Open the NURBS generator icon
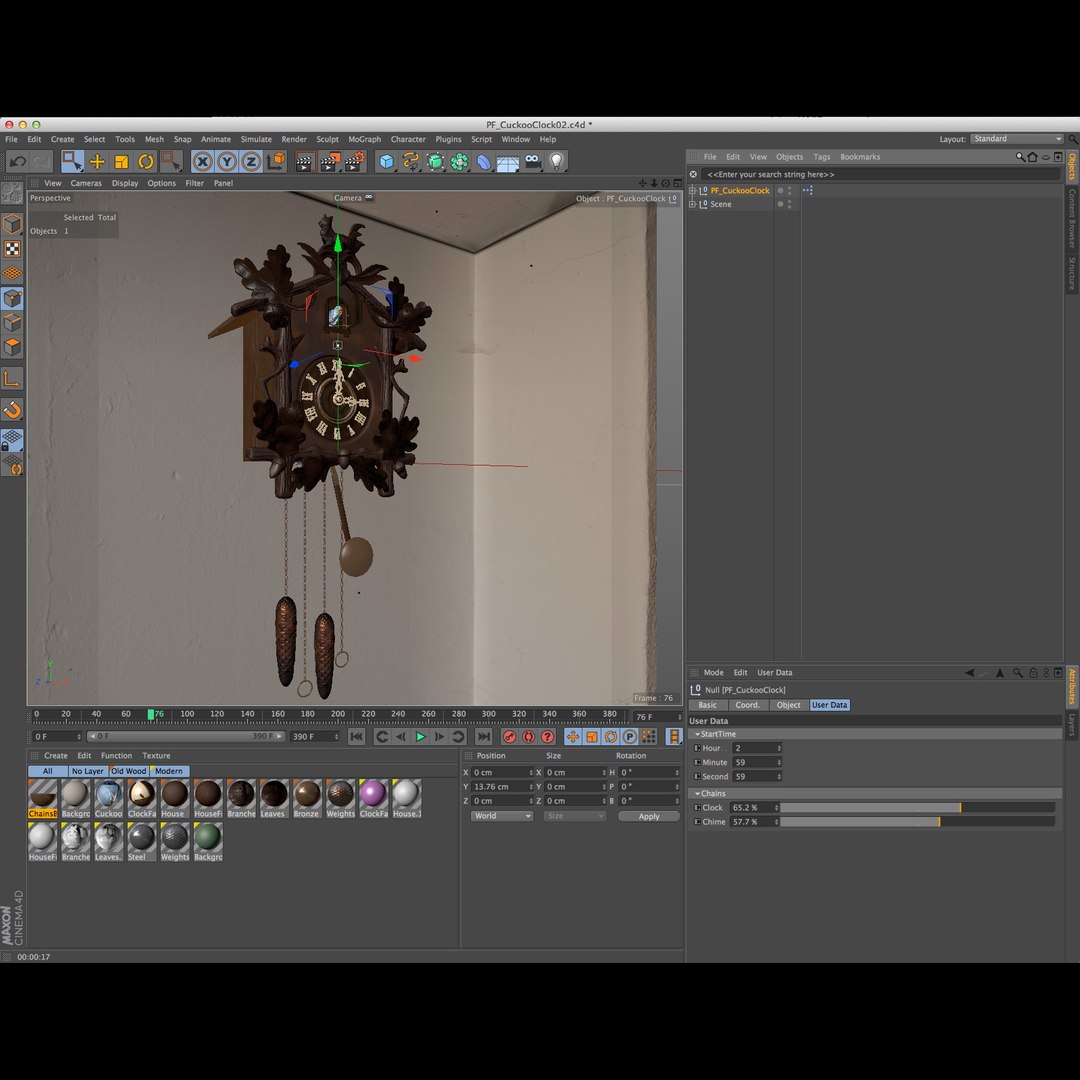 pos(435,162)
